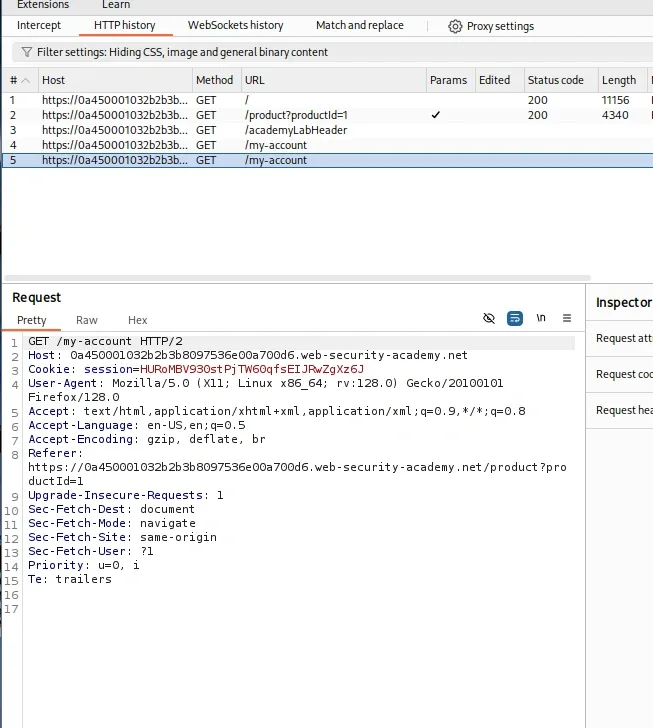Sort by the Params column header
653x728 pixels.
tap(449, 80)
